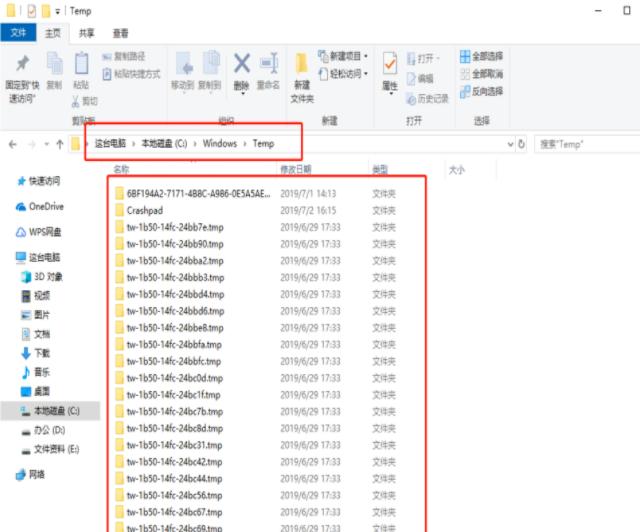Sort by the Name column header
This screenshot has width=642, height=532.
pyautogui.click(x=121, y=169)
